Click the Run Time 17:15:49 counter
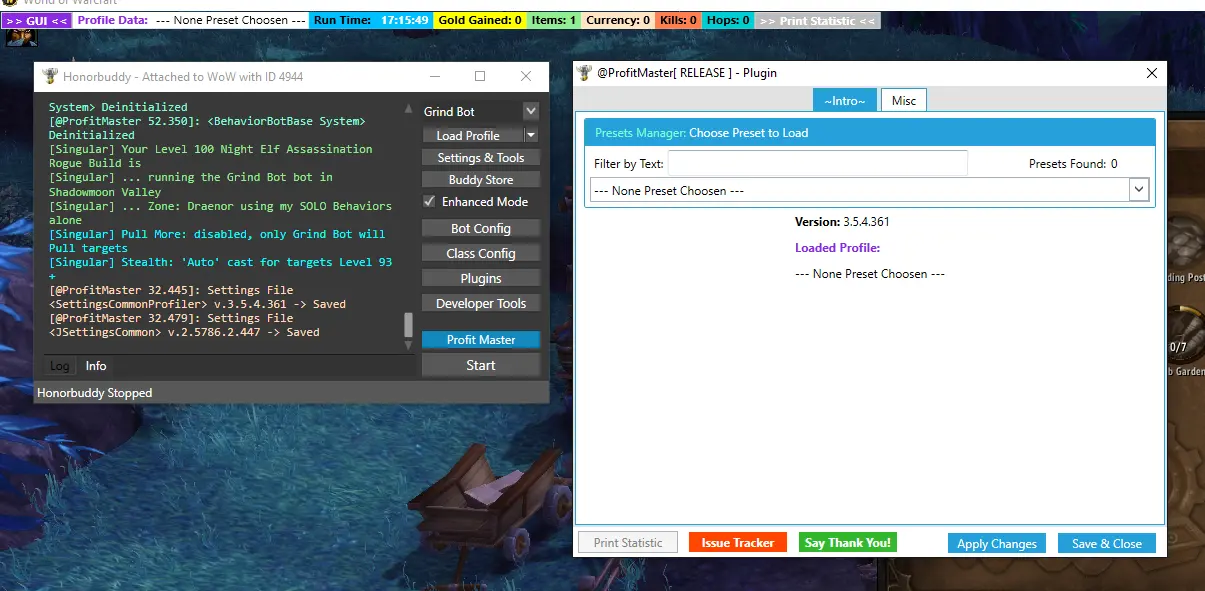 pos(371,20)
